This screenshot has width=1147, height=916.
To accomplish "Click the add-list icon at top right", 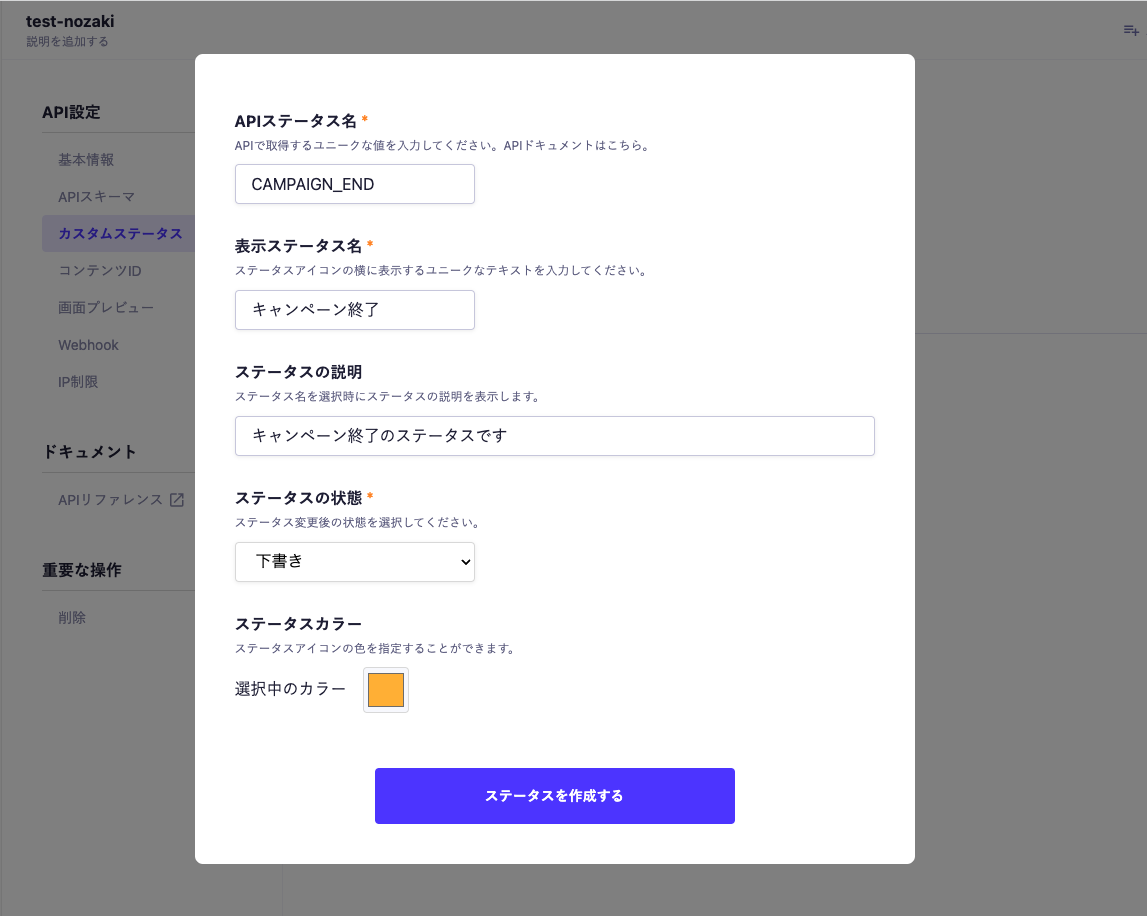I will click(x=1130, y=31).
